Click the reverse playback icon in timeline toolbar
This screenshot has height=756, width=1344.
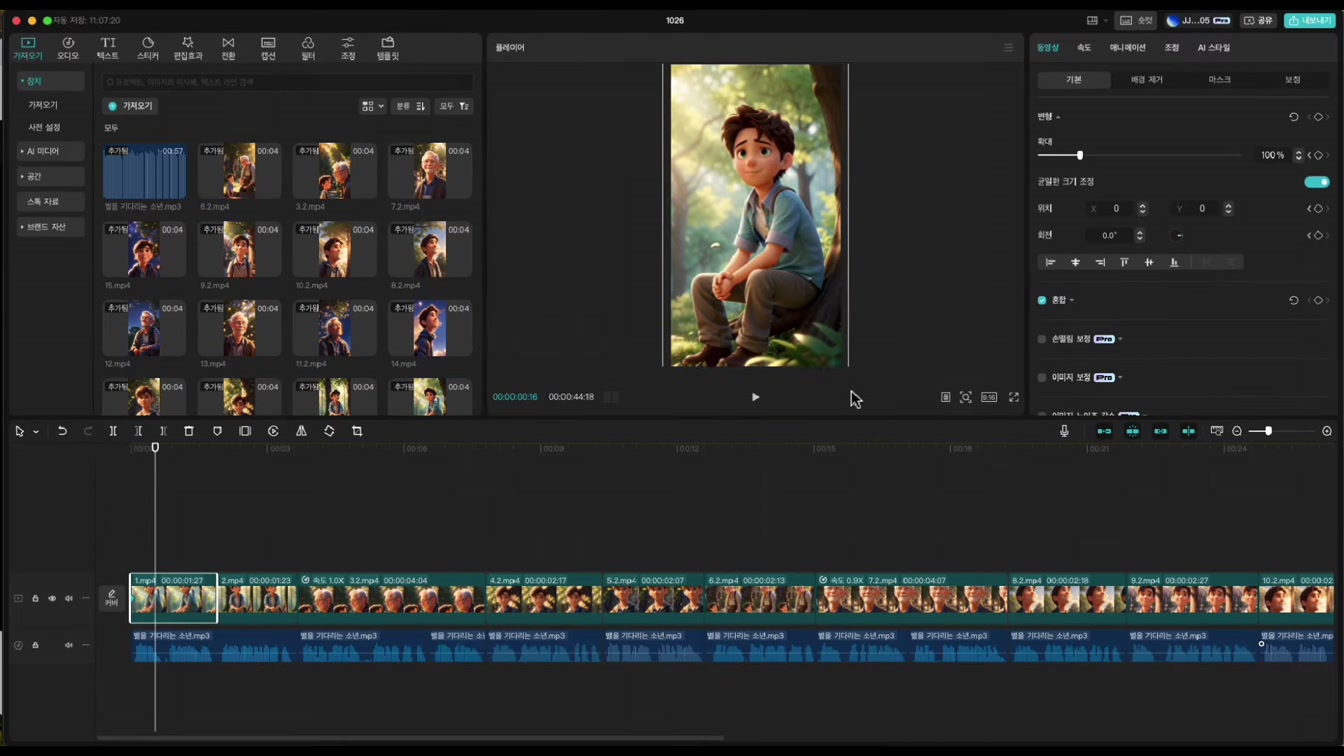tap(273, 431)
